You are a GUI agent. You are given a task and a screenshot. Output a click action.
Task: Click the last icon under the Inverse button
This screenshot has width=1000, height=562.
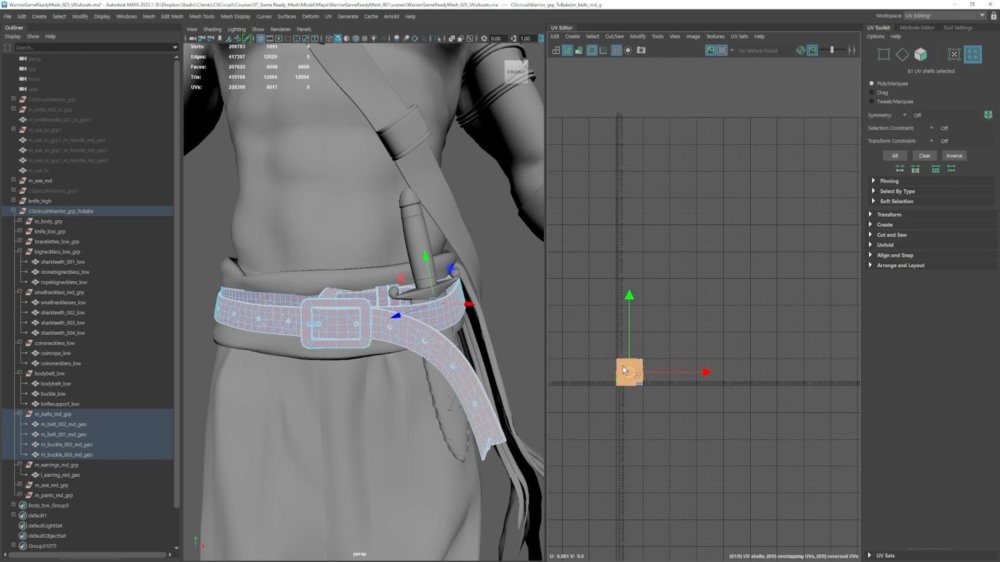tap(951, 168)
